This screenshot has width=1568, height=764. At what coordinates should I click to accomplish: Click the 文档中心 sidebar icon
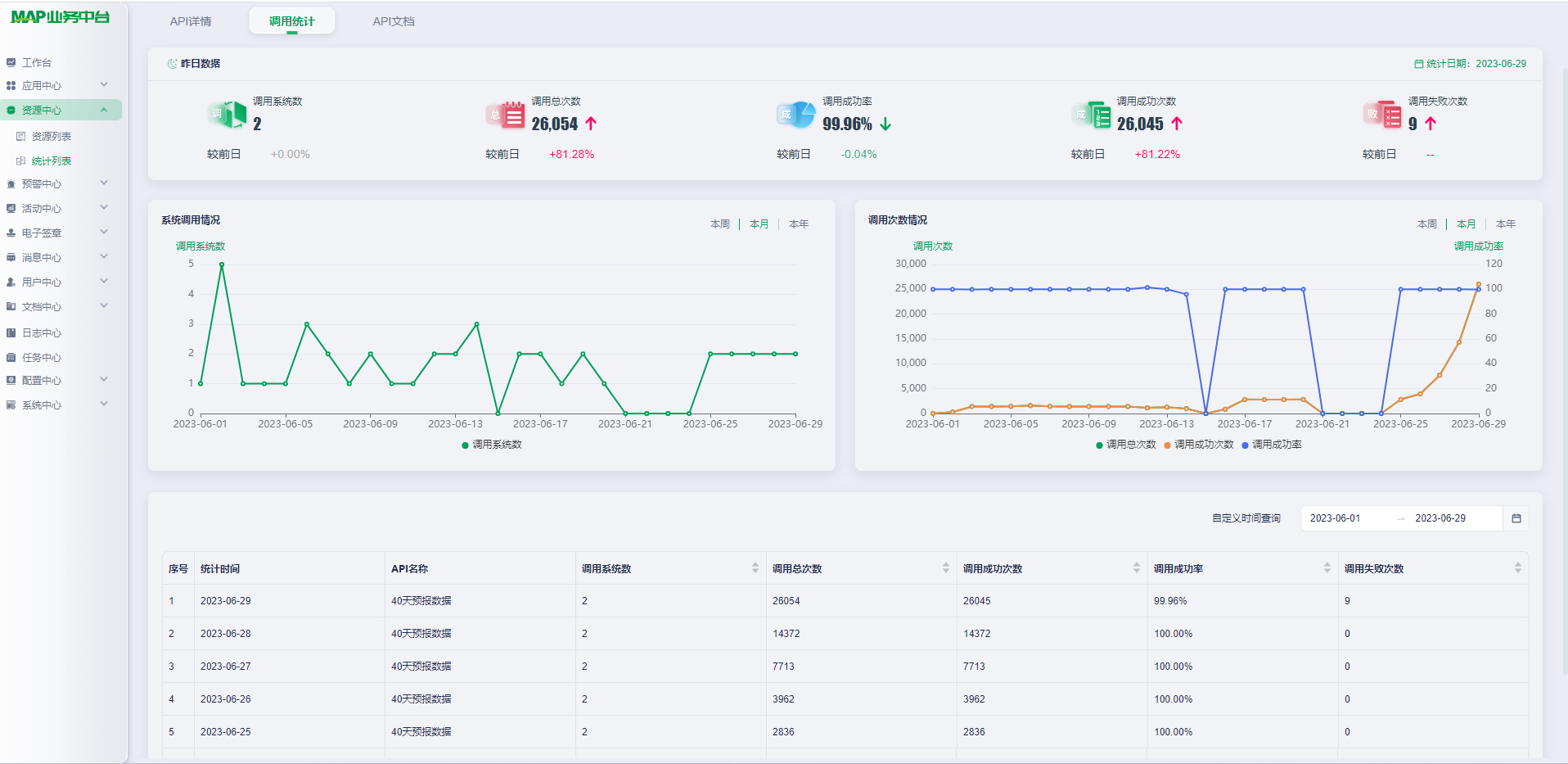pyautogui.click(x=11, y=306)
